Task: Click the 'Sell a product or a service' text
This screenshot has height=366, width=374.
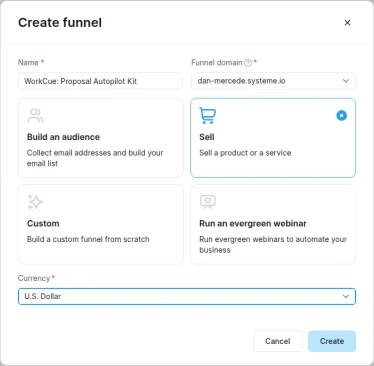Action: 245,153
